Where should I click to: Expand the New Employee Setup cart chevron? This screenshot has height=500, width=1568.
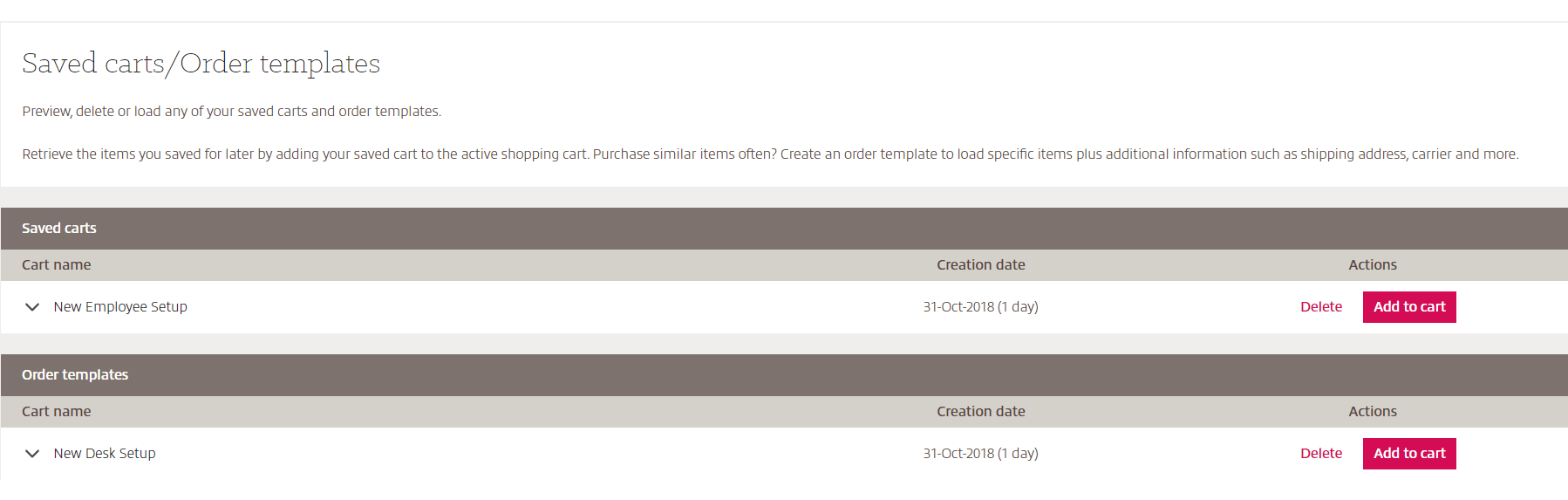point(32,307)
